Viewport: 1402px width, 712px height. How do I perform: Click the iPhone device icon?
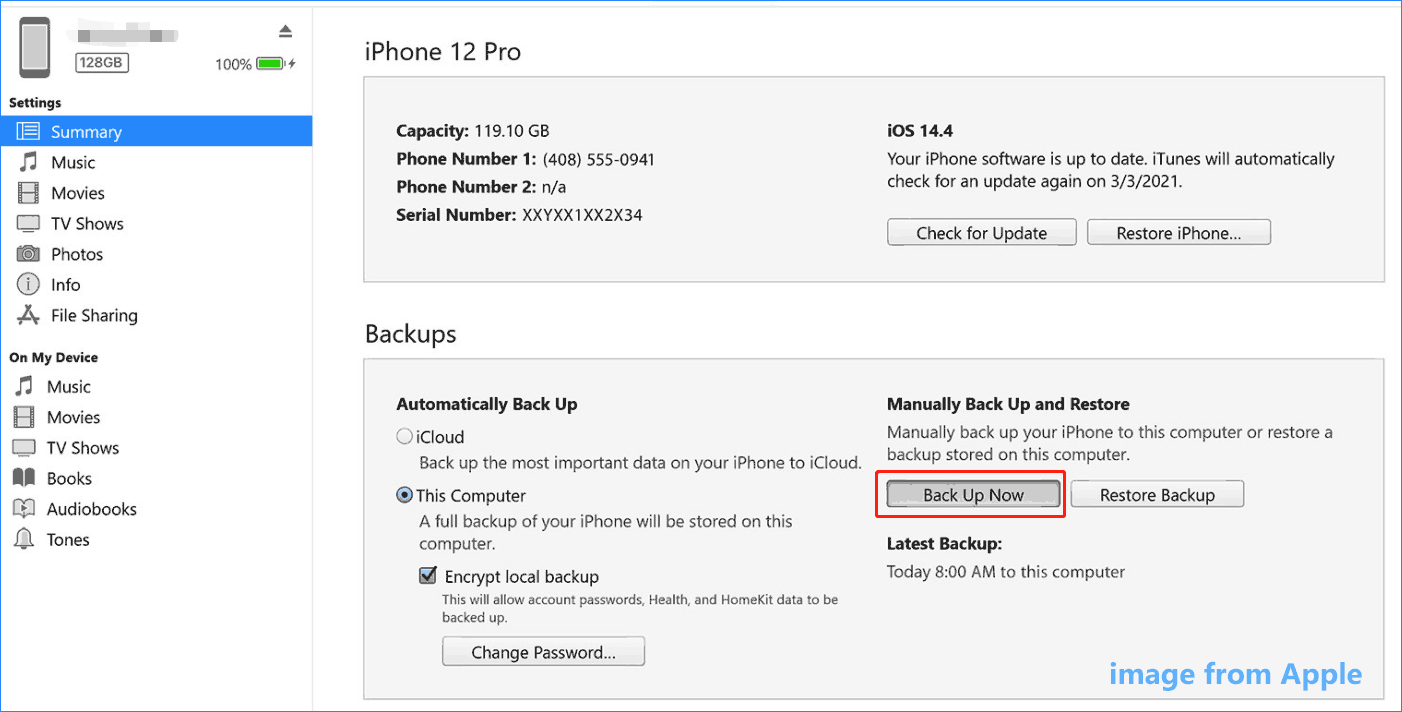coord(35,47)
